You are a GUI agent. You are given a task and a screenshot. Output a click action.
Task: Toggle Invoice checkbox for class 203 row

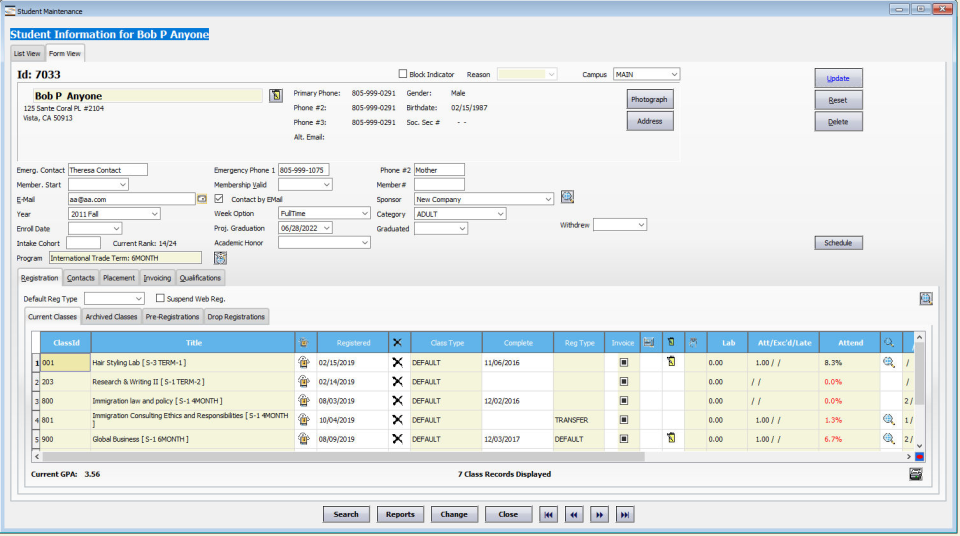point(623,381)
